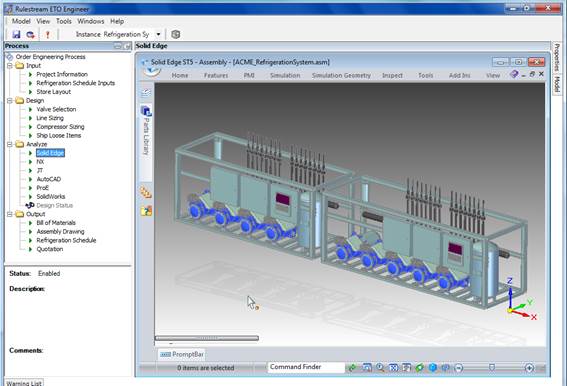This screenshot has width=567, height=386.
Task: Click the blue view orientation cube icon
Action: [x=432, y=368]
